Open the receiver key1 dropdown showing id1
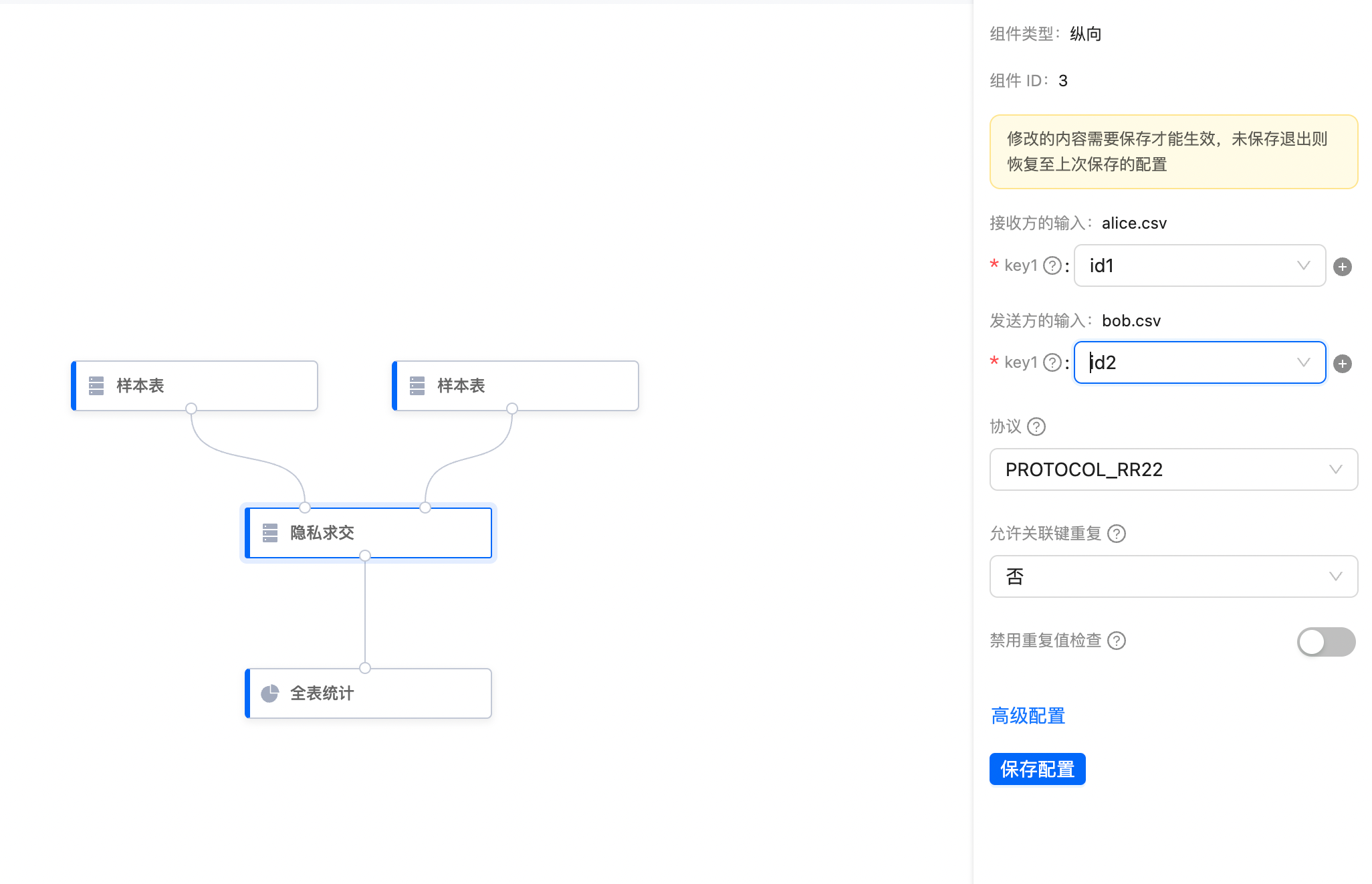Image resolution: width=1372 pixels, height=884 pixels. 1199,265
